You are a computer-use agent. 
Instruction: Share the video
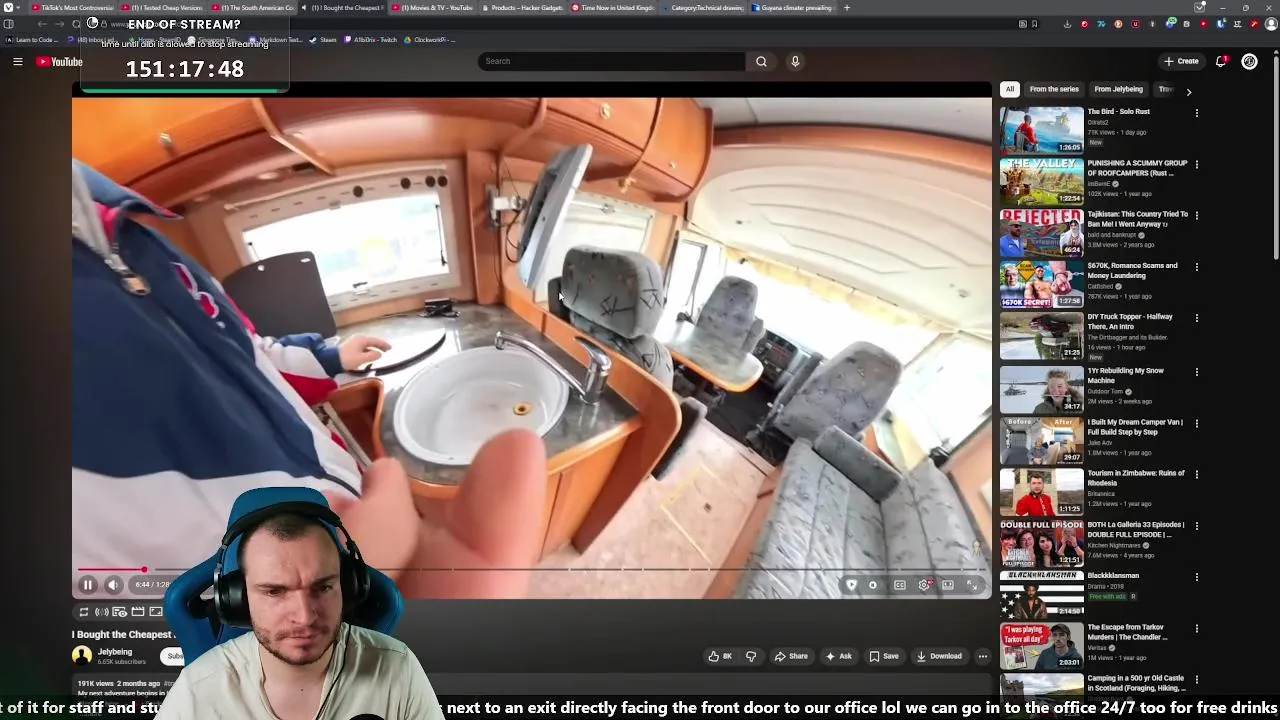point(791,656)
